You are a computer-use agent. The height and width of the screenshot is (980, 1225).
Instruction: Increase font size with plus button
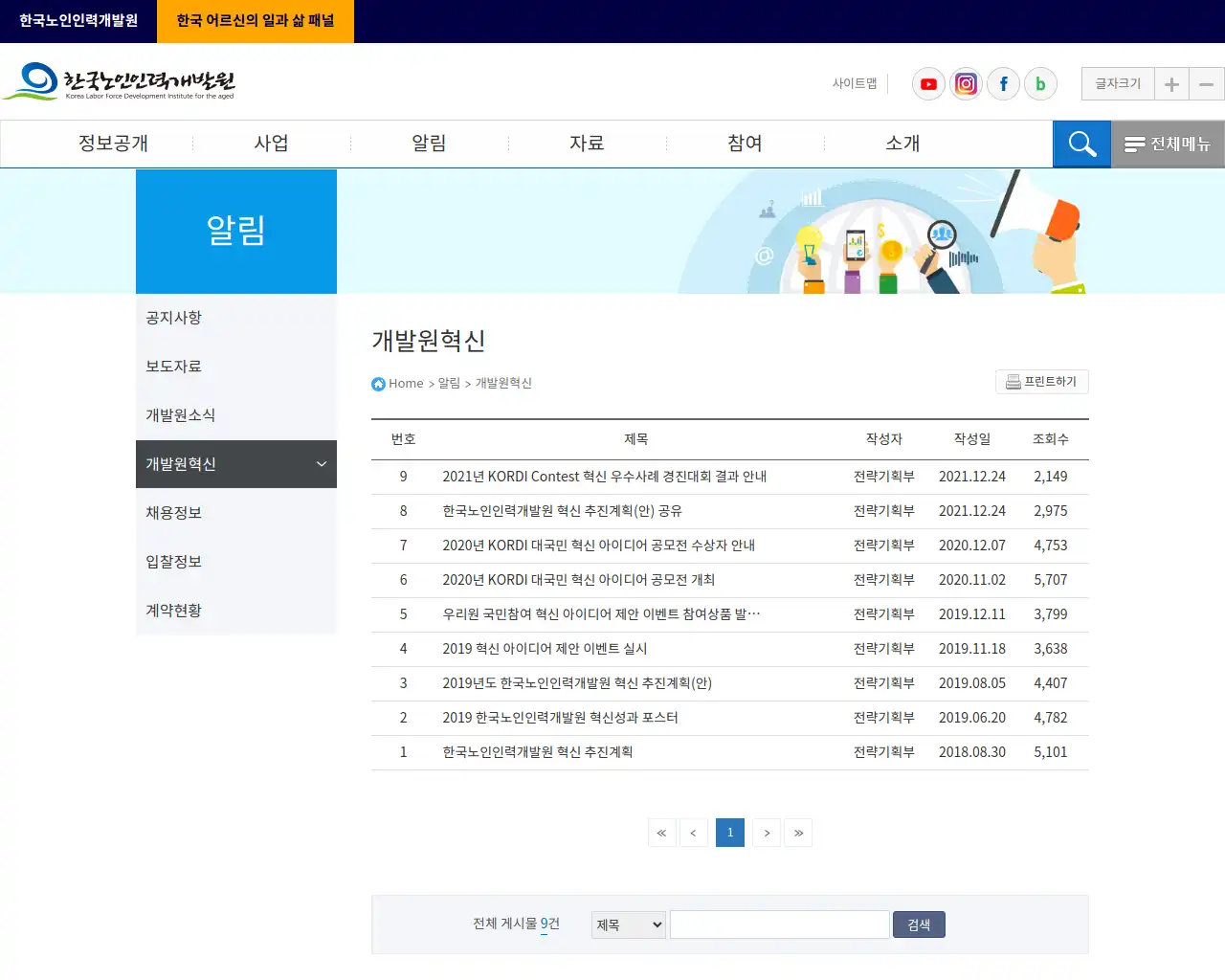(x=1171, y=84)
